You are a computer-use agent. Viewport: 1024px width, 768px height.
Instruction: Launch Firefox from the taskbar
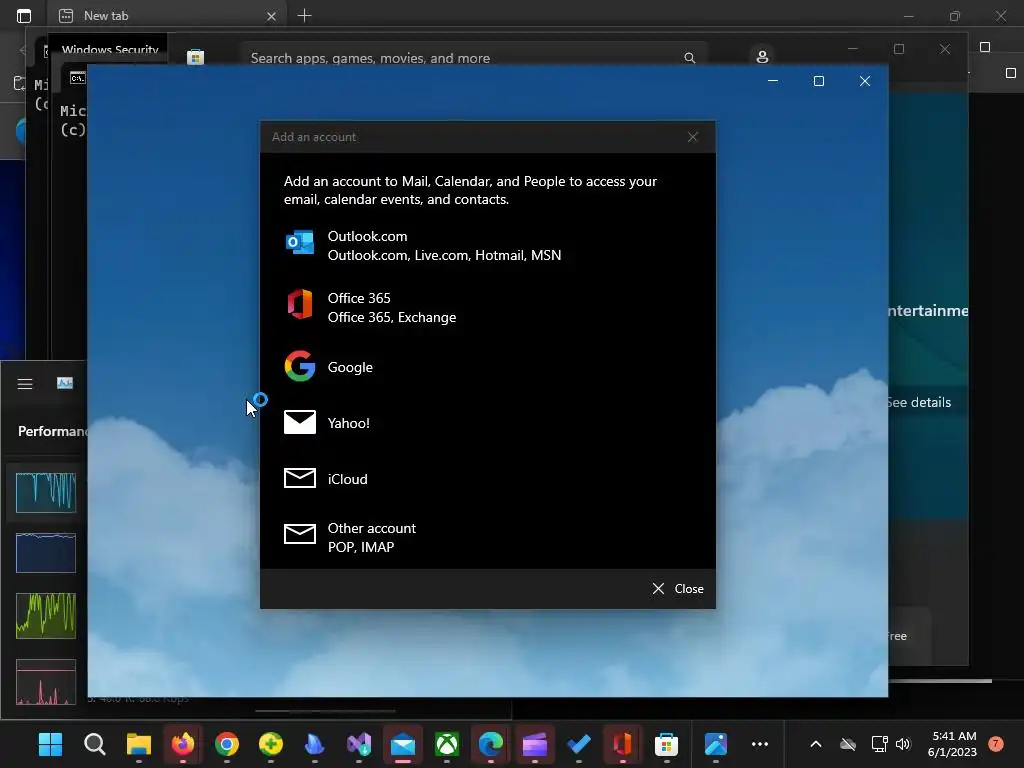(183, 744)
